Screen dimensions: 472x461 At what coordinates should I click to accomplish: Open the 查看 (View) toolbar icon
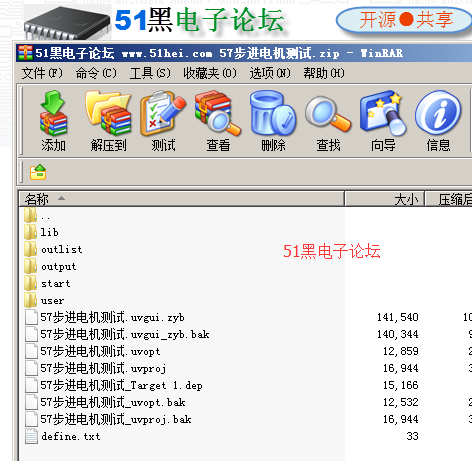[x=218, y=114]
